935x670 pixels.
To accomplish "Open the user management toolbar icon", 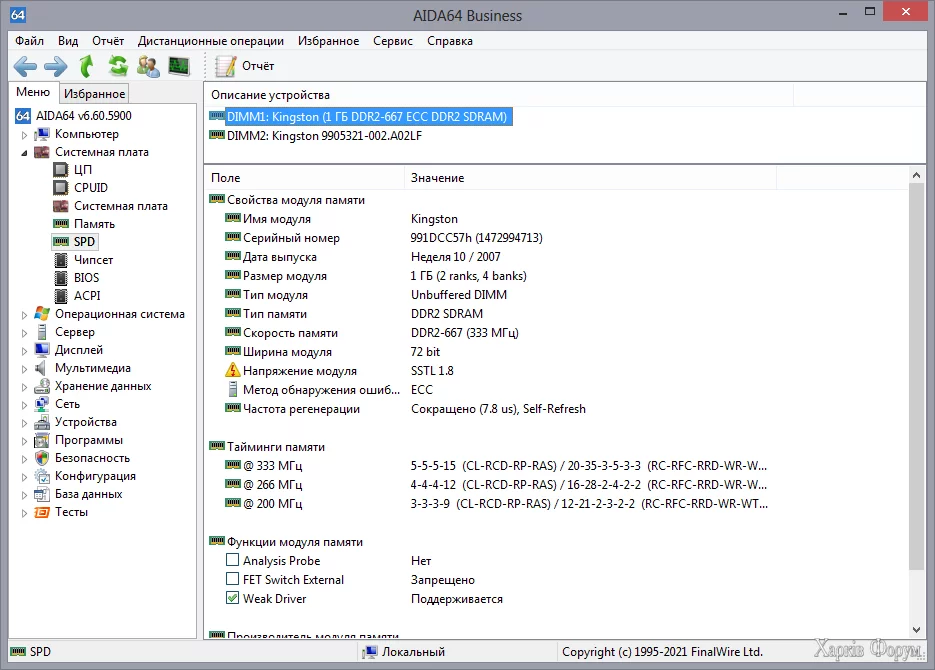I will 148,66.
